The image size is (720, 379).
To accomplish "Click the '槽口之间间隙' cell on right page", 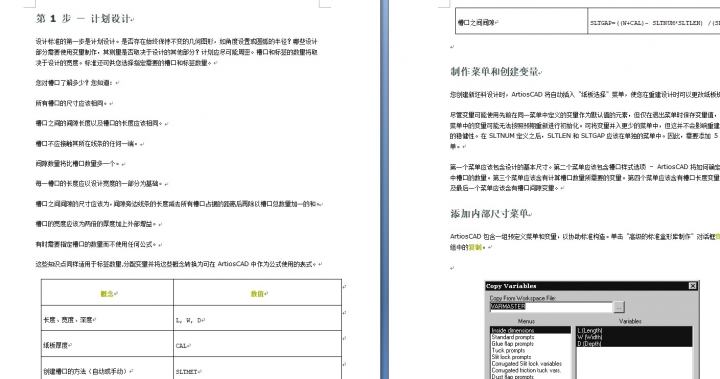I will coord(522,22).
